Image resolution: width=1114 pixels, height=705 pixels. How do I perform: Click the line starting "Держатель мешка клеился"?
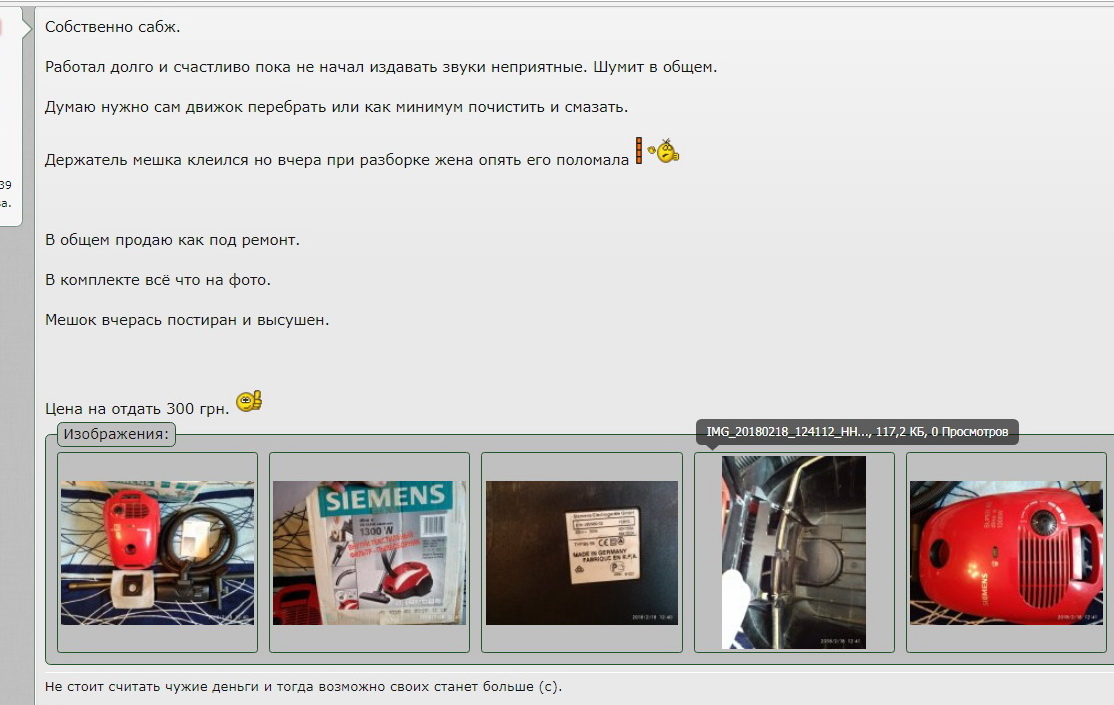[337, 160]
